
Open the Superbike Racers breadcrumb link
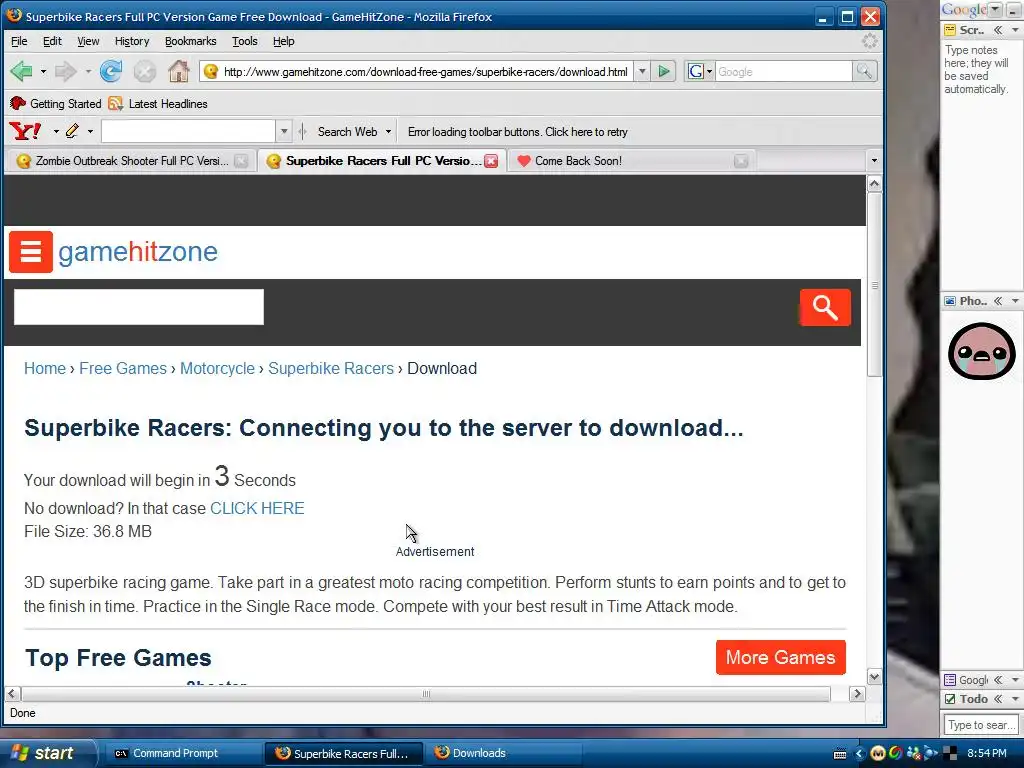pyautogui.click(x=331, y=368)
